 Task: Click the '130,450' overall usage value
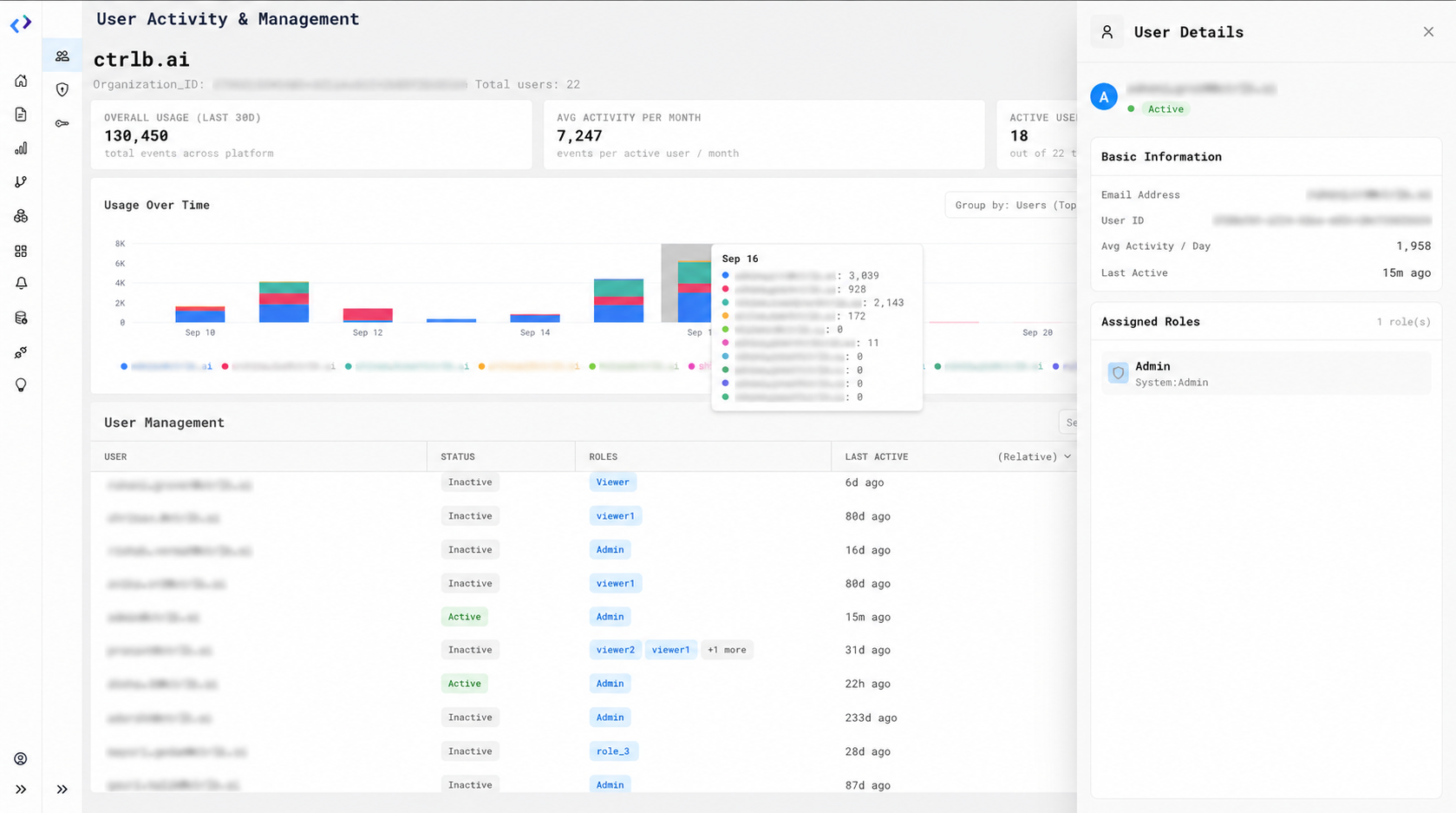136,135
